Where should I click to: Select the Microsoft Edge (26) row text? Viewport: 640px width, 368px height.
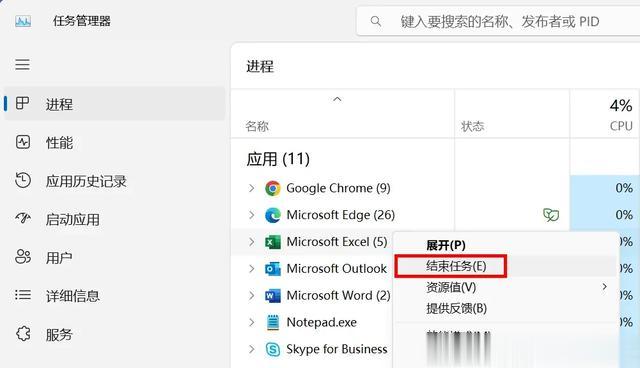(x=340, y=215)
